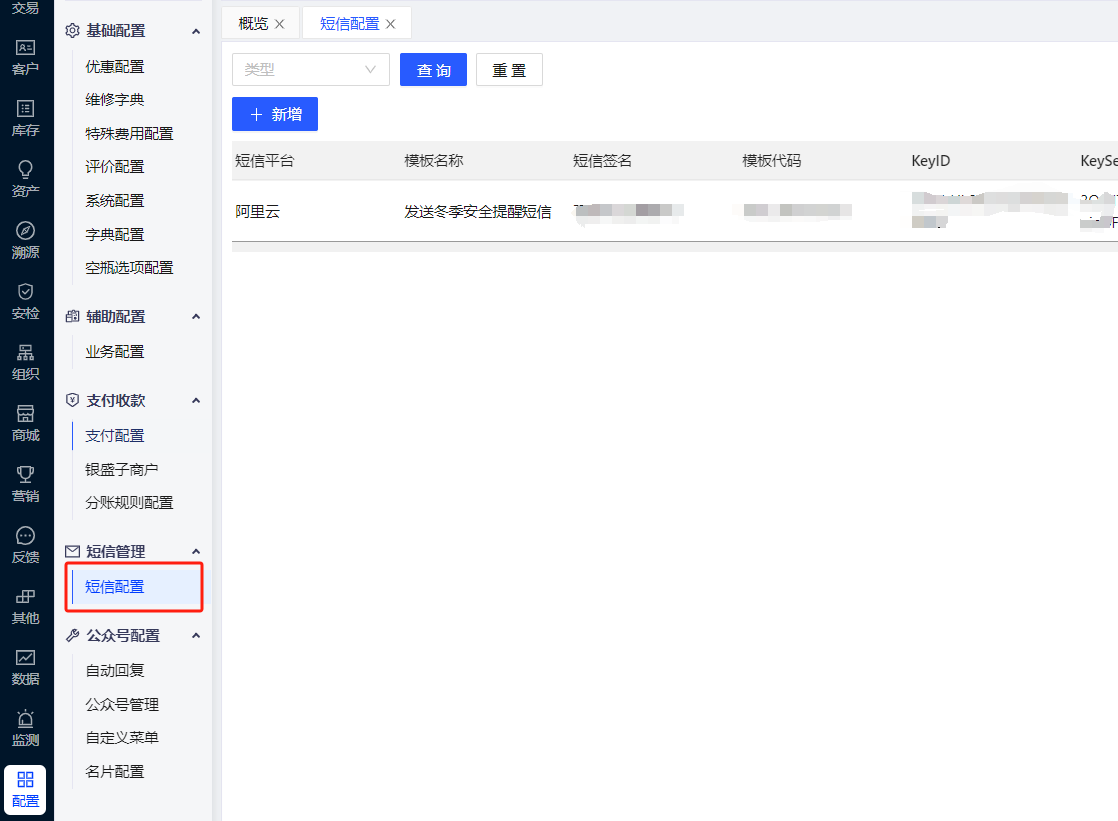The image size is (1118, 821).
Task: Open 银盛子商户 in the sidebar
Action: (122, 469)
